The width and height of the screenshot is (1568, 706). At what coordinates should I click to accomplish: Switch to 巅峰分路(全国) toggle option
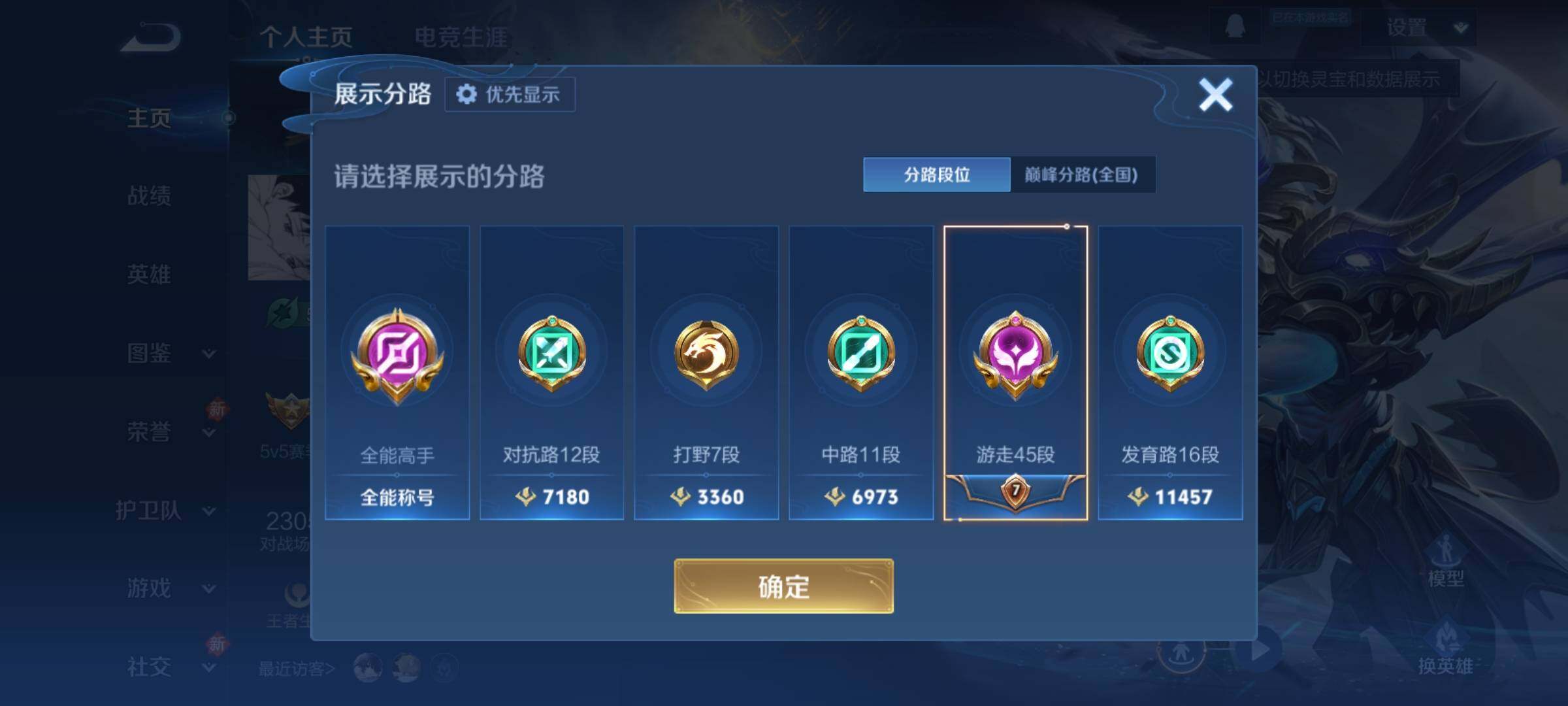point(1082,175)
